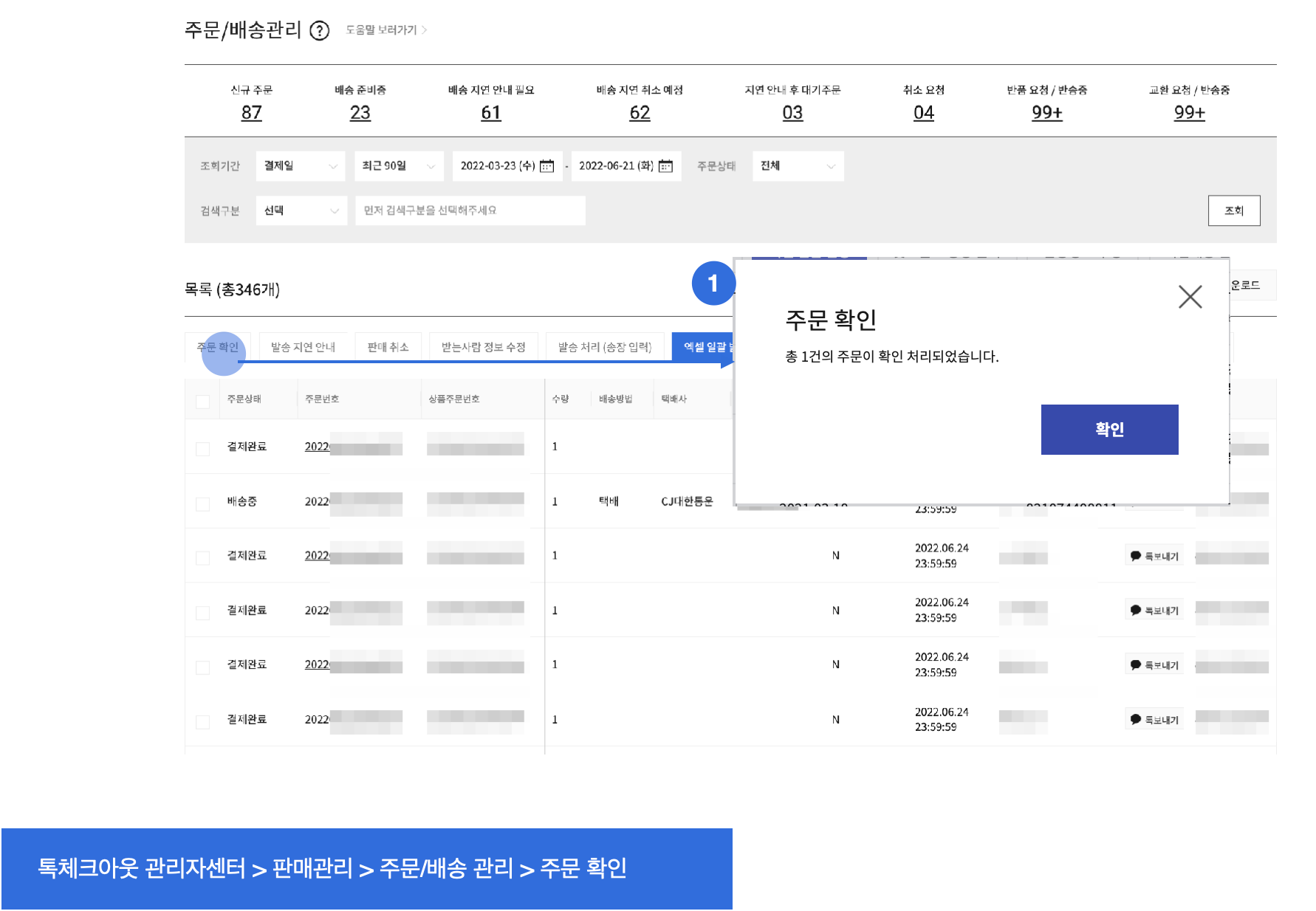Click the 신규 주문 count 87
Image resolution: width=1316 pixels, height=911 pixels.
tap(251, 113)
